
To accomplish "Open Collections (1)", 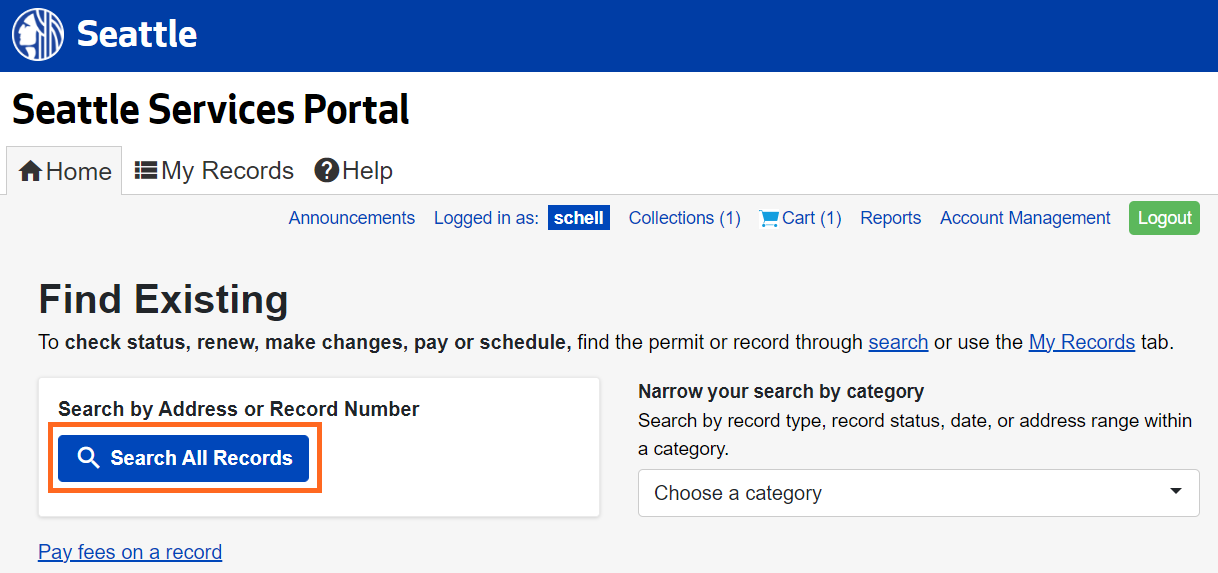I will coord(685,218).
